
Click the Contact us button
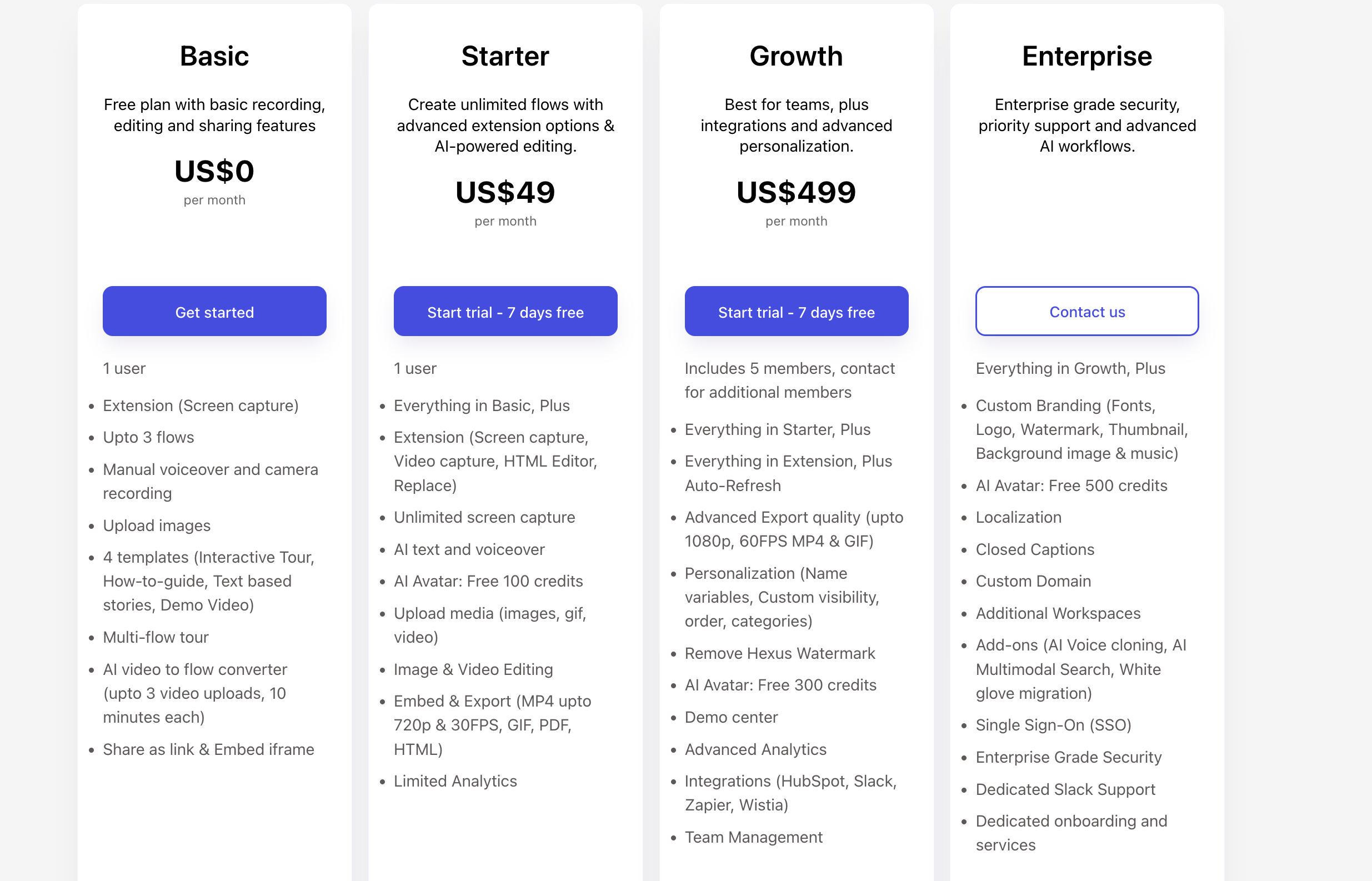click(x=1086, y=311)
